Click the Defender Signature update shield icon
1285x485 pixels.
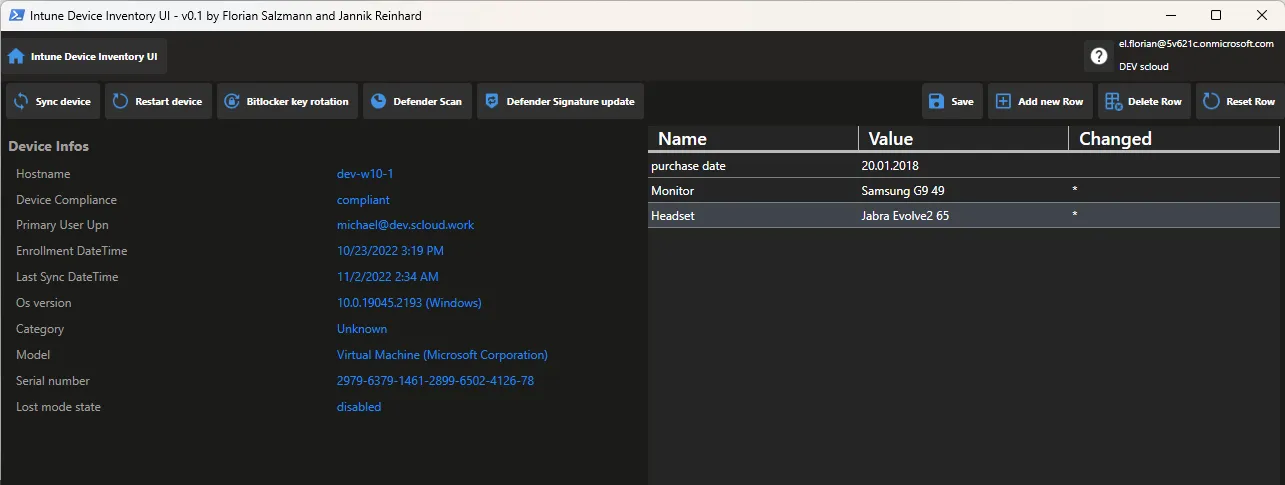(x=491, y=101)
